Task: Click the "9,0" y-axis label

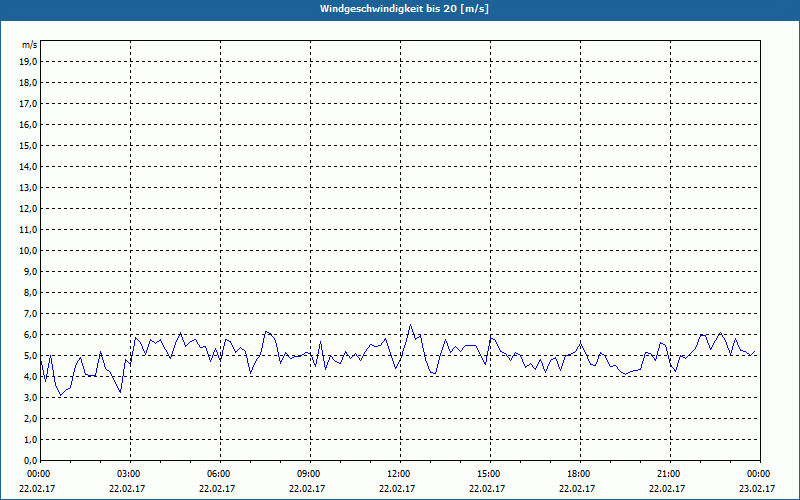Action: click(x=30, y=271)
